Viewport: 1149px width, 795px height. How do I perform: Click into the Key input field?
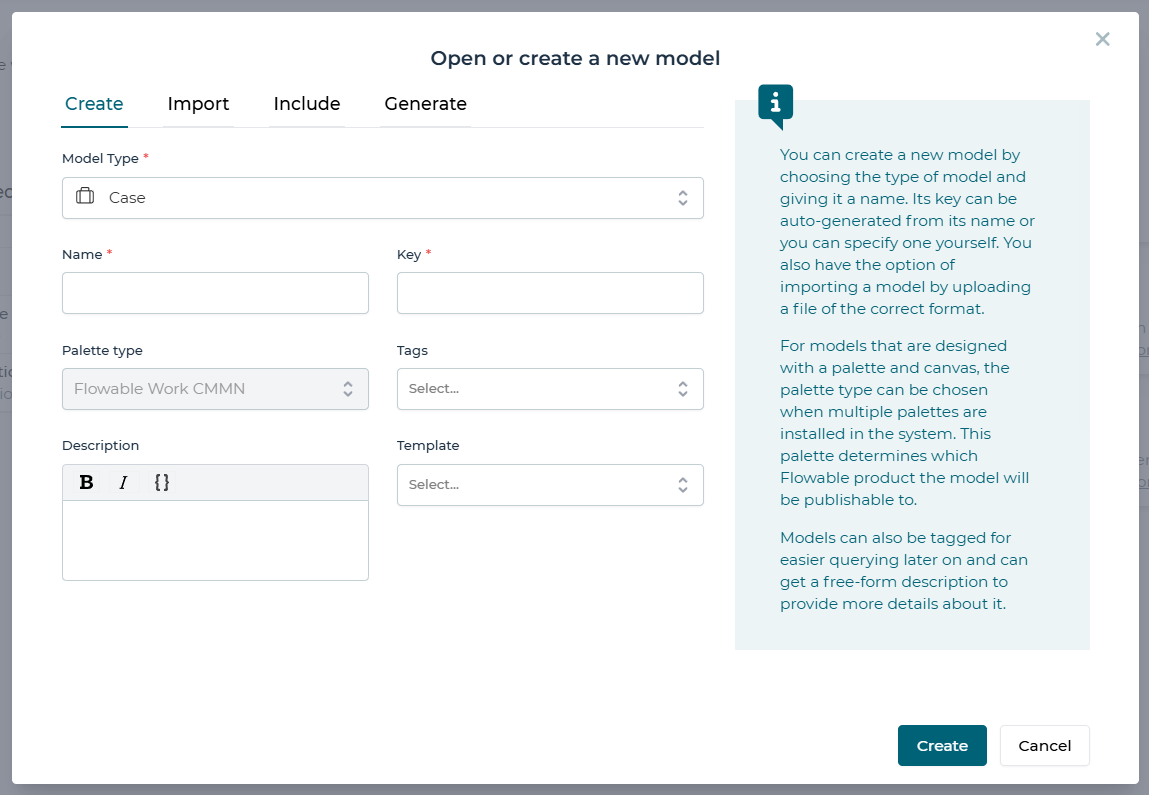(549, 293)
